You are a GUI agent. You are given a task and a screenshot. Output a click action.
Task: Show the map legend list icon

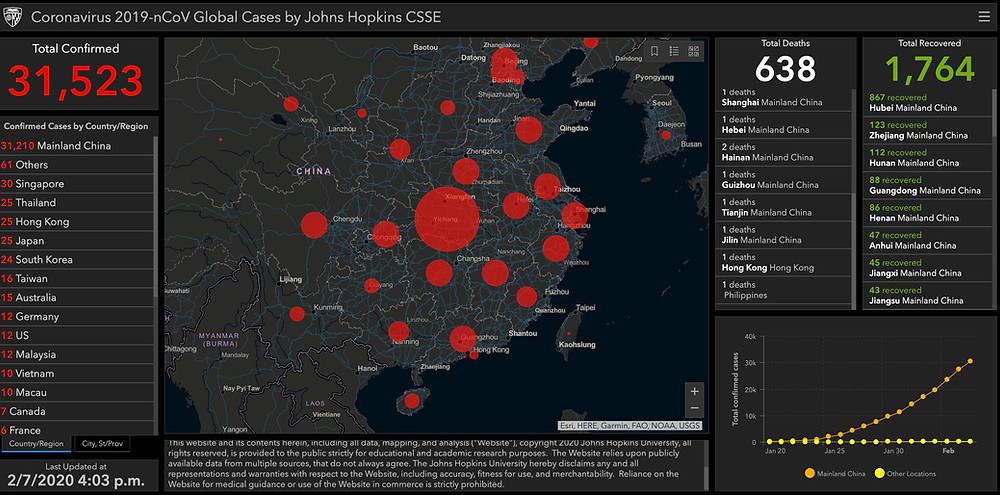coord(674,51)
